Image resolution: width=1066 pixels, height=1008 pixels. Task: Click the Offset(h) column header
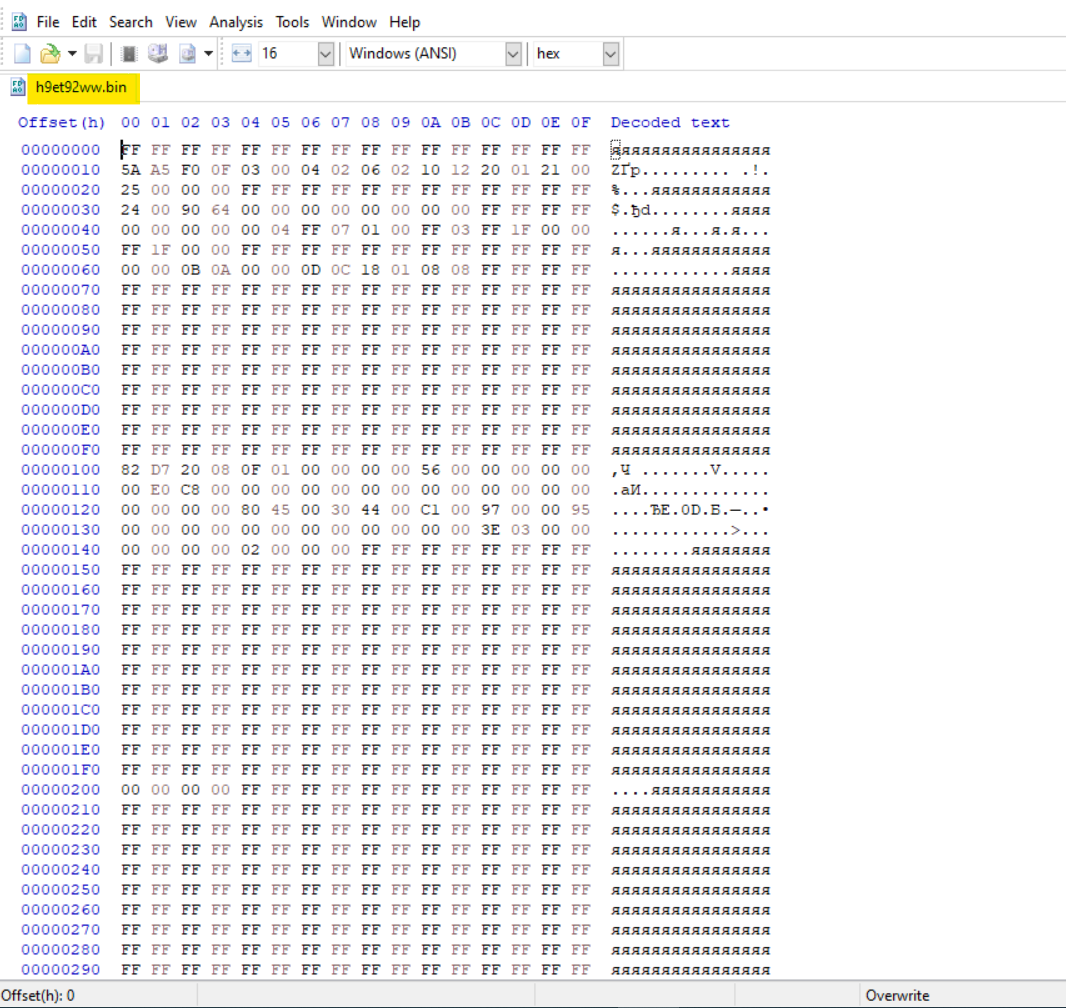tap(61, 123)
